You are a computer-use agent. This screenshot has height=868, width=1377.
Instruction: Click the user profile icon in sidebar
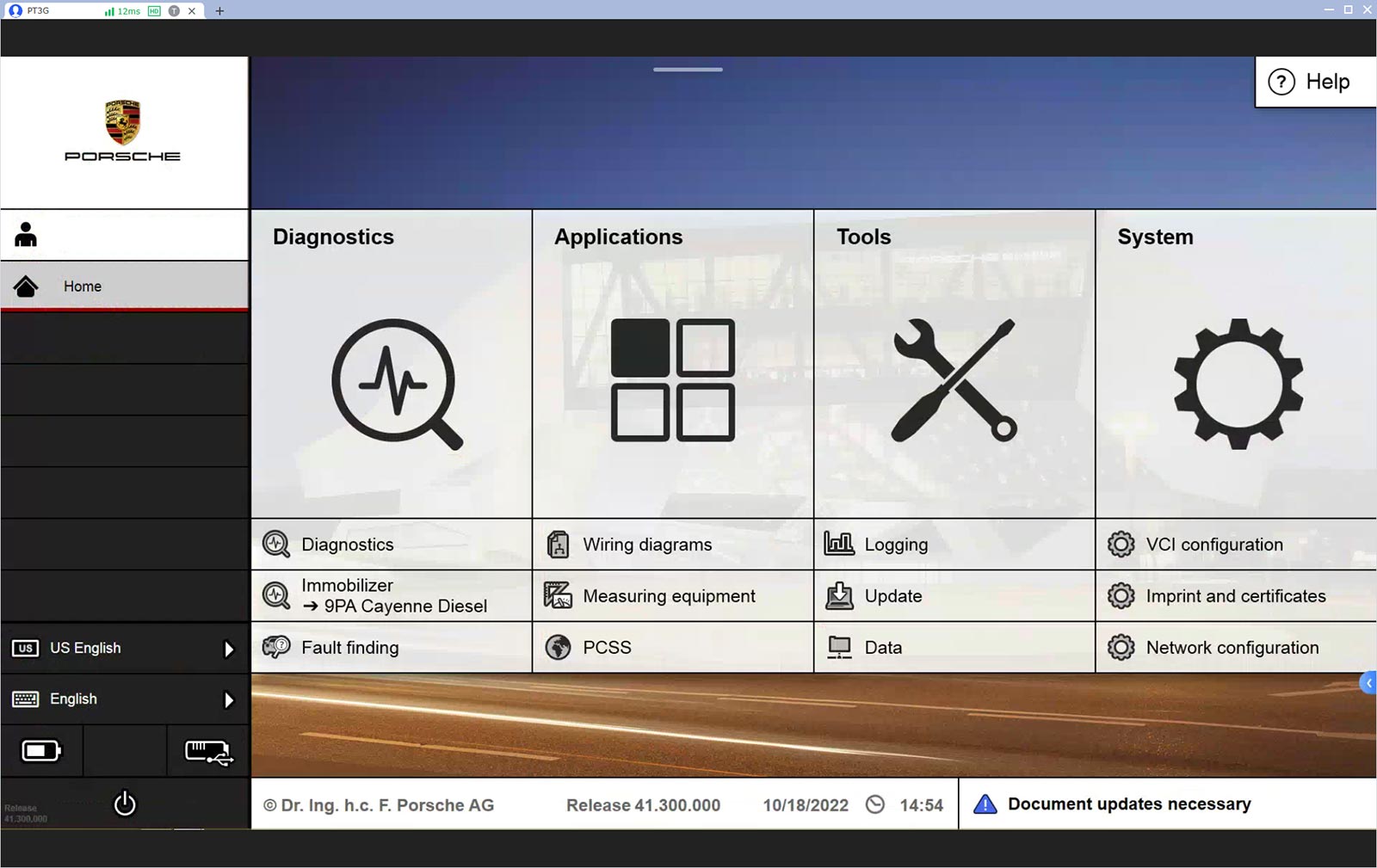tap(26, 234)
